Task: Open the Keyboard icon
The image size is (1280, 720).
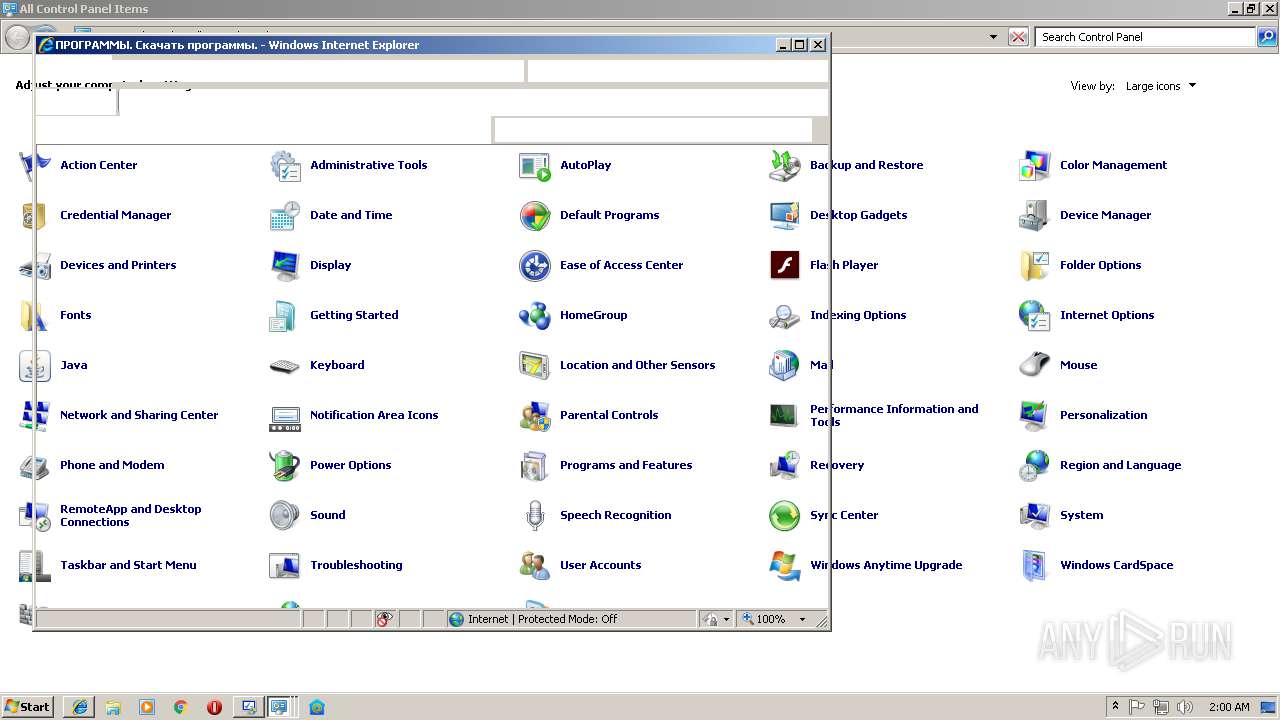Action: (x=285, y=365)
